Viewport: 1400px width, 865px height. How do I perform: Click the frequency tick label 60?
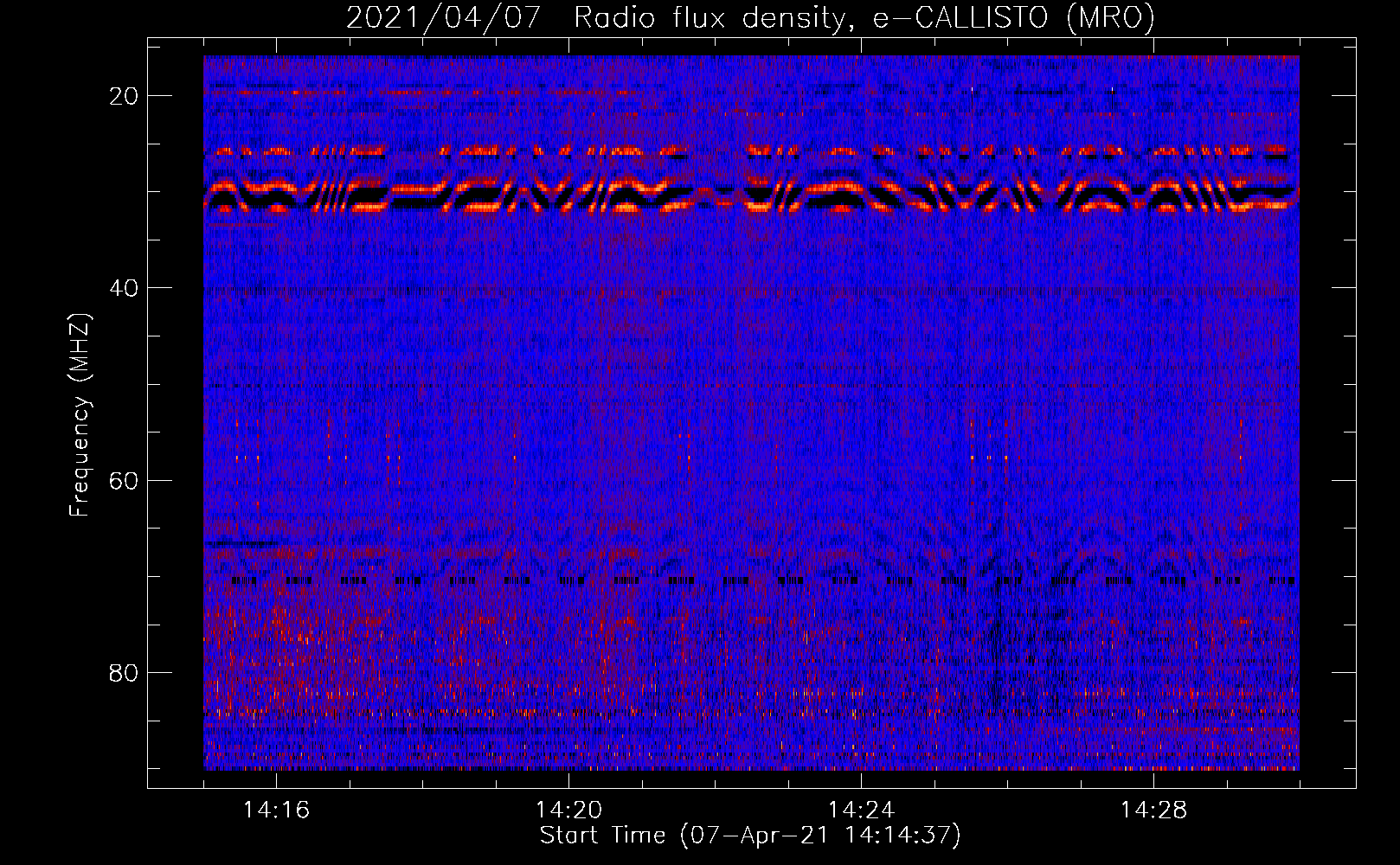tap(125, 480)
